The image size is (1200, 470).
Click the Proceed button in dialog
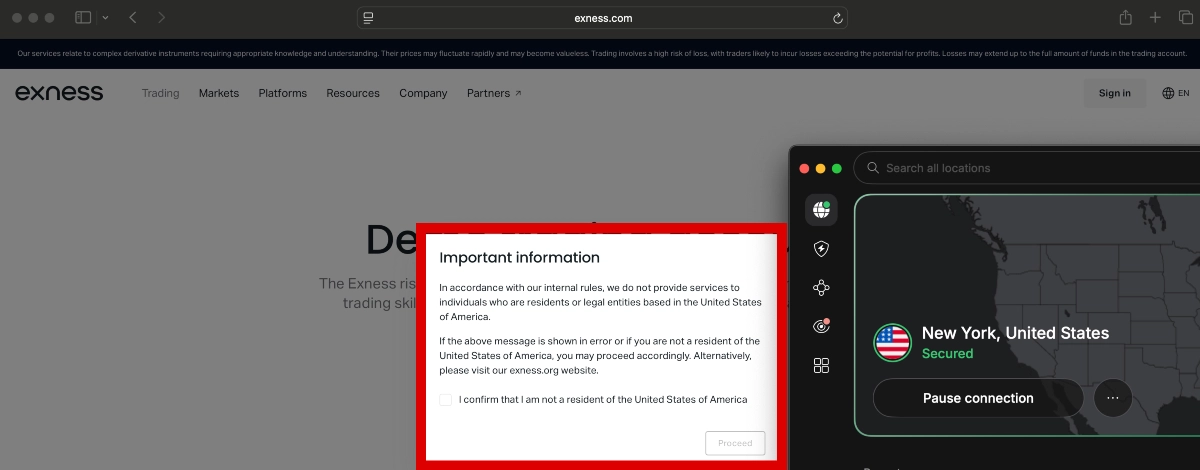[x=735, y=443]
